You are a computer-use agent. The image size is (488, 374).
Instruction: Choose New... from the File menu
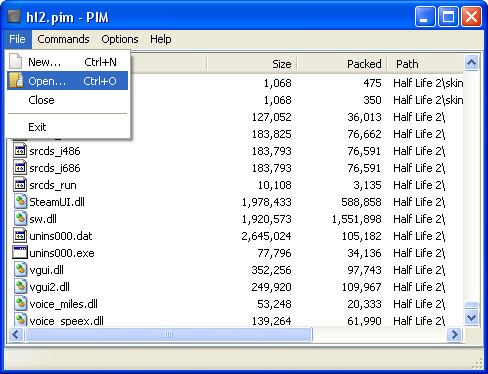[x=67, y=62]
